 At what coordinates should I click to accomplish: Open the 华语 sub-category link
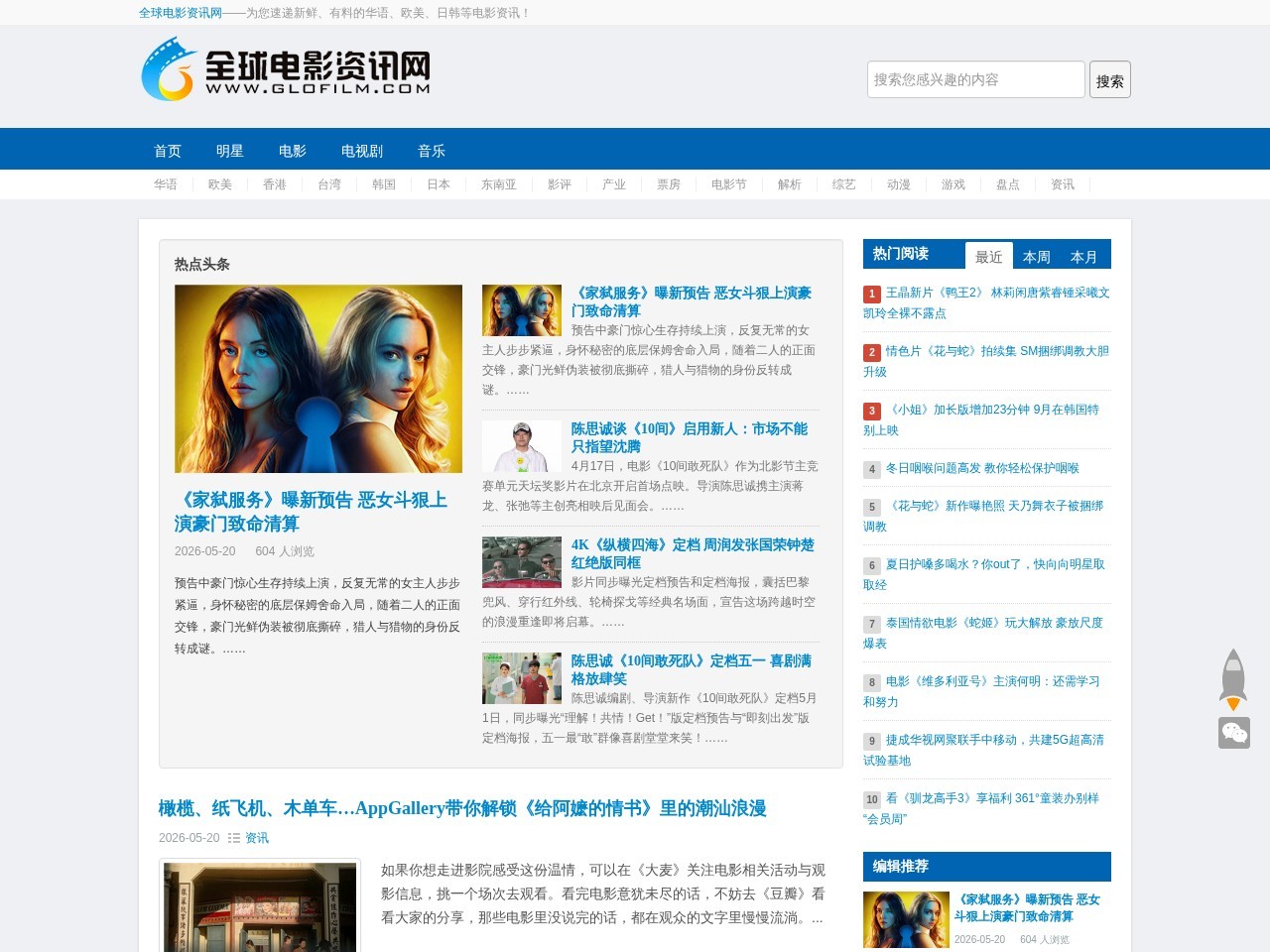click(166, 184)
